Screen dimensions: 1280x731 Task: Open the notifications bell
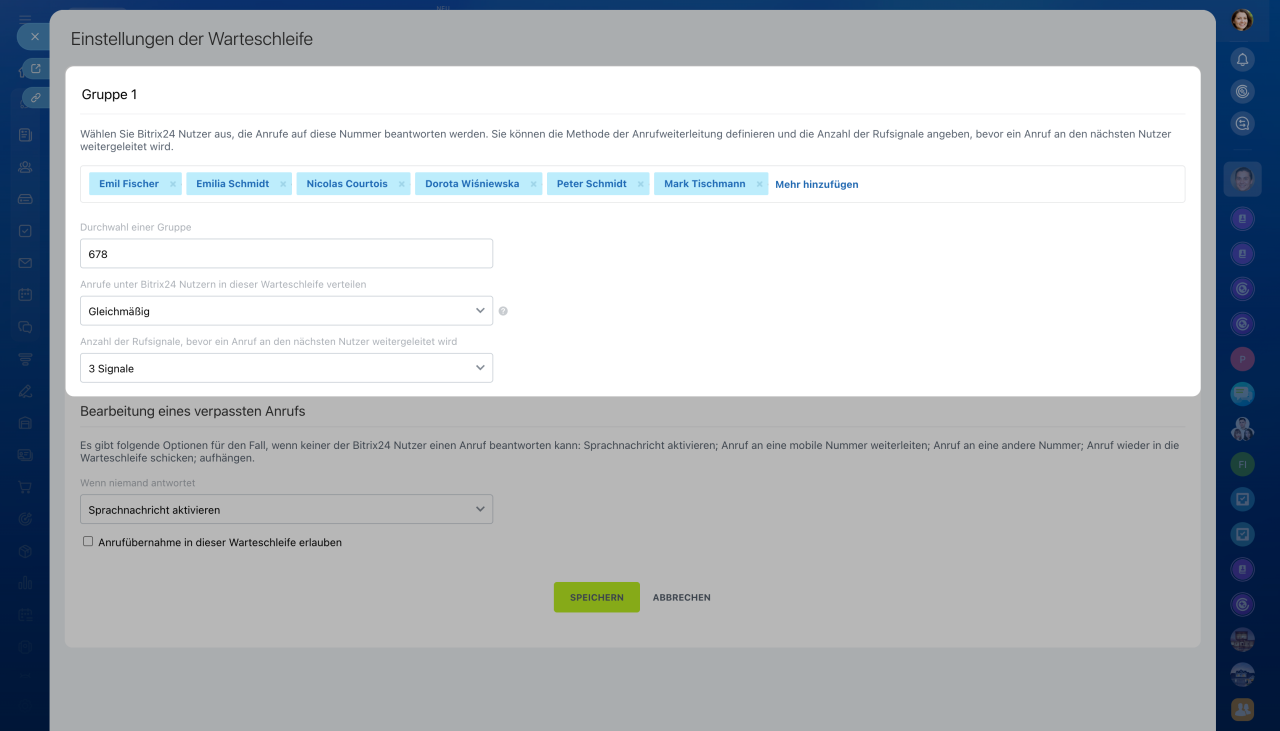1242,59
